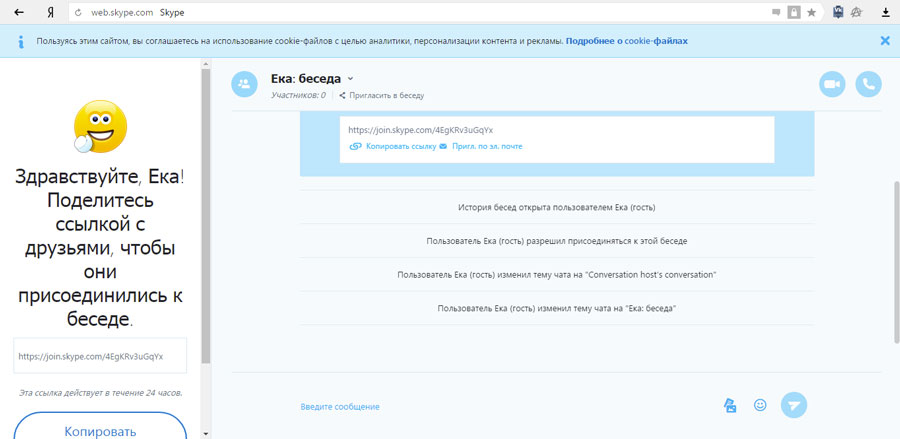Screen dimensions: 900x439
Task: Send message with paper plane button
Action: coord(794,405)
